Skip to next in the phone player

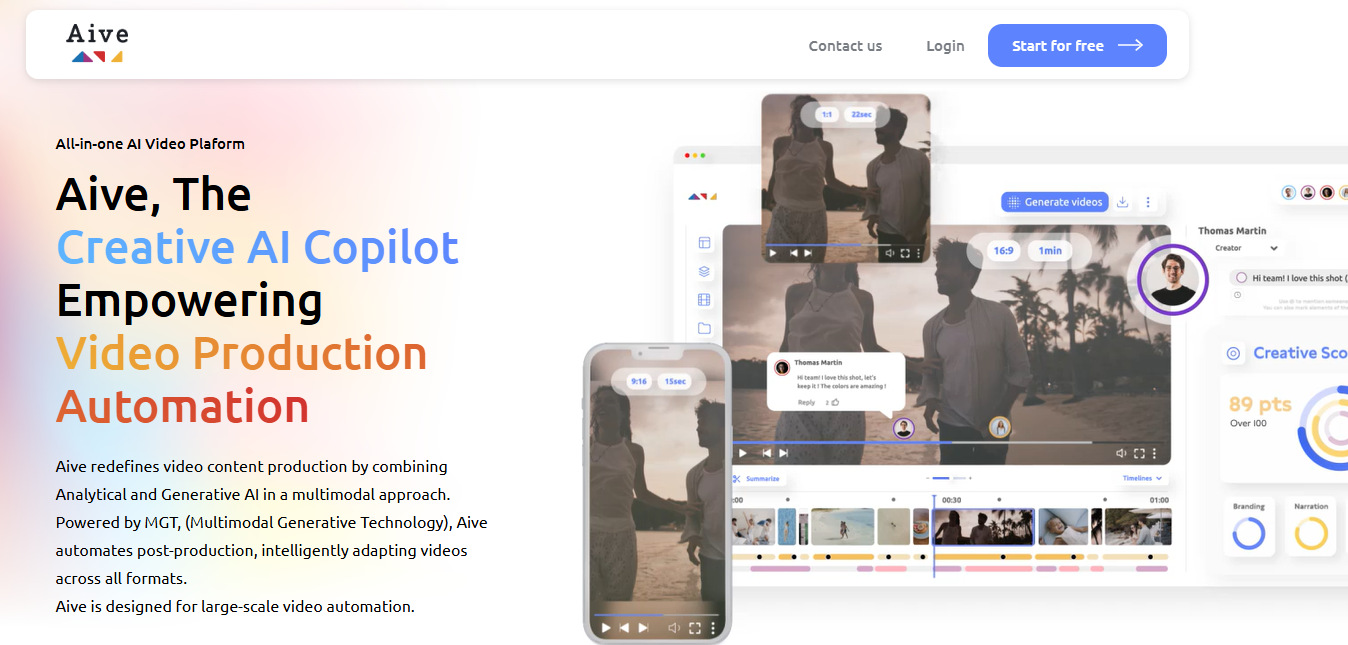tap(641, 628)
